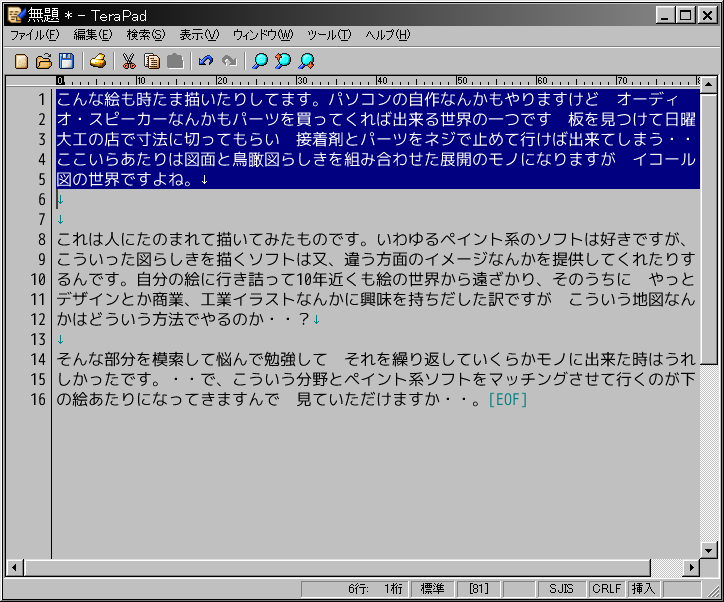Undo the last edit with the blue arrow
Screen dimensions: 724x602
pyautogui.click(x=205, y=61)
